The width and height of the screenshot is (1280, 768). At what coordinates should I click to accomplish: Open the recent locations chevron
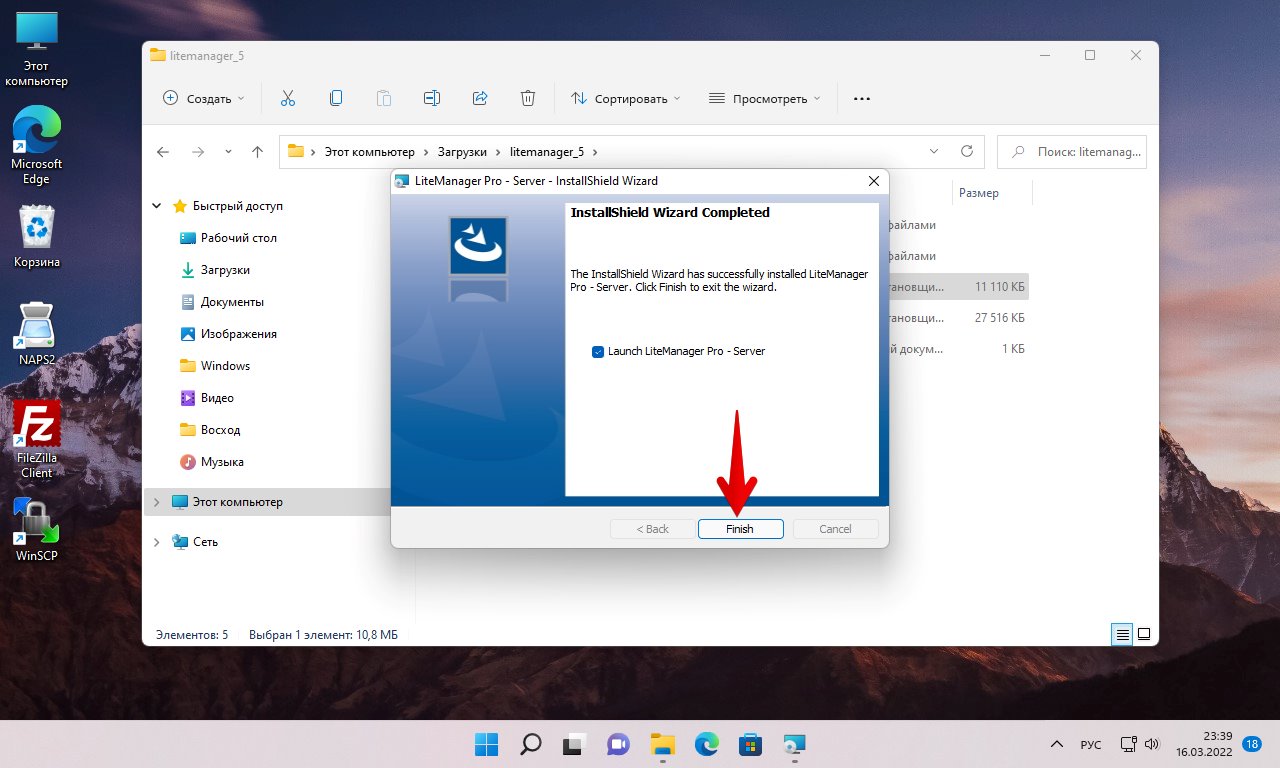(x=228, y=152)
